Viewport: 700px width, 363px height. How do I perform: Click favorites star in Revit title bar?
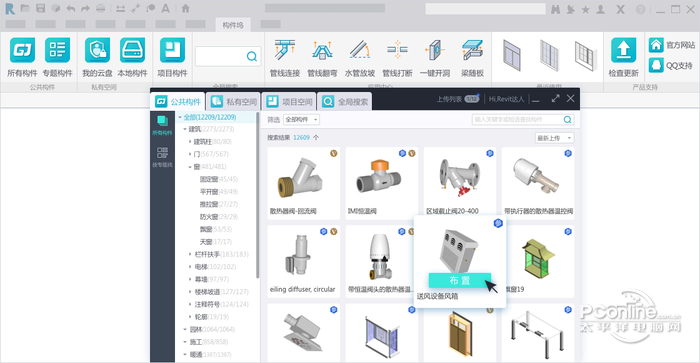pos(586,9)
